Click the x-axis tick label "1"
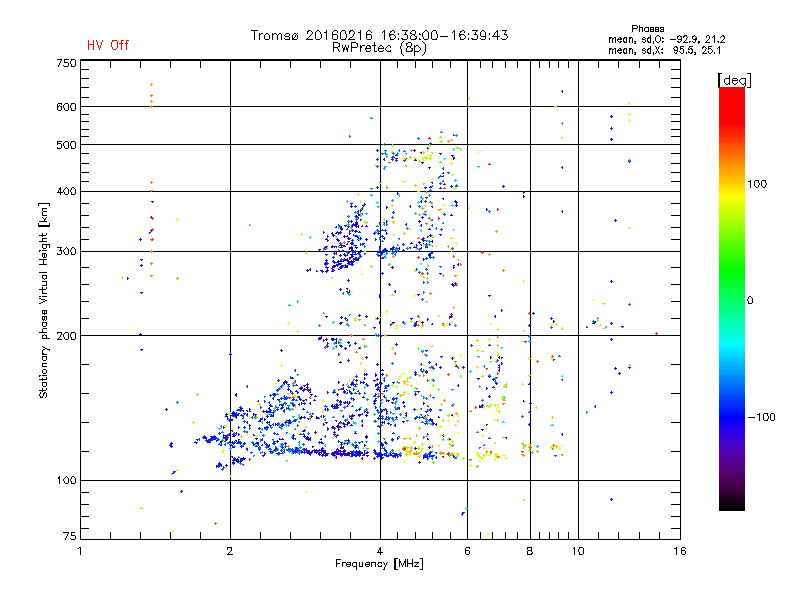 point(80,551)
